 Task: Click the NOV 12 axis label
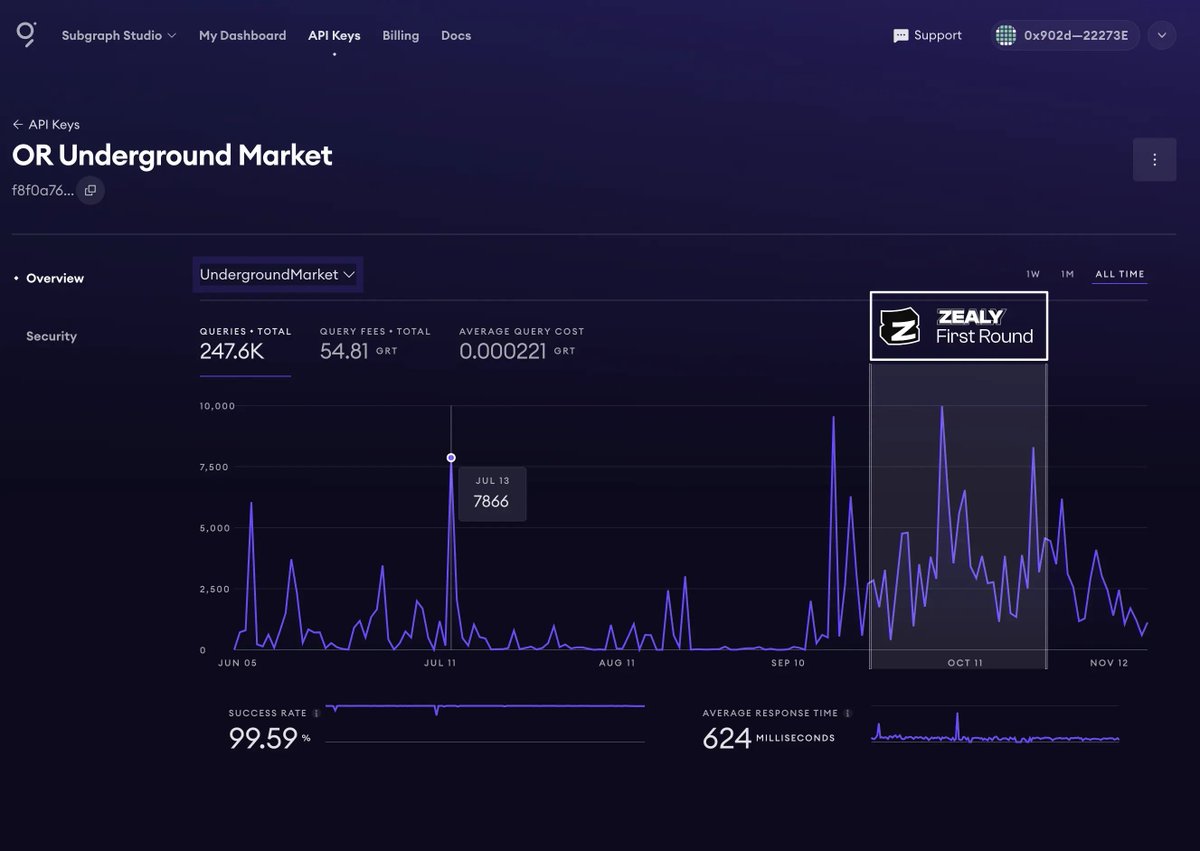click(x=1109, y=663)
